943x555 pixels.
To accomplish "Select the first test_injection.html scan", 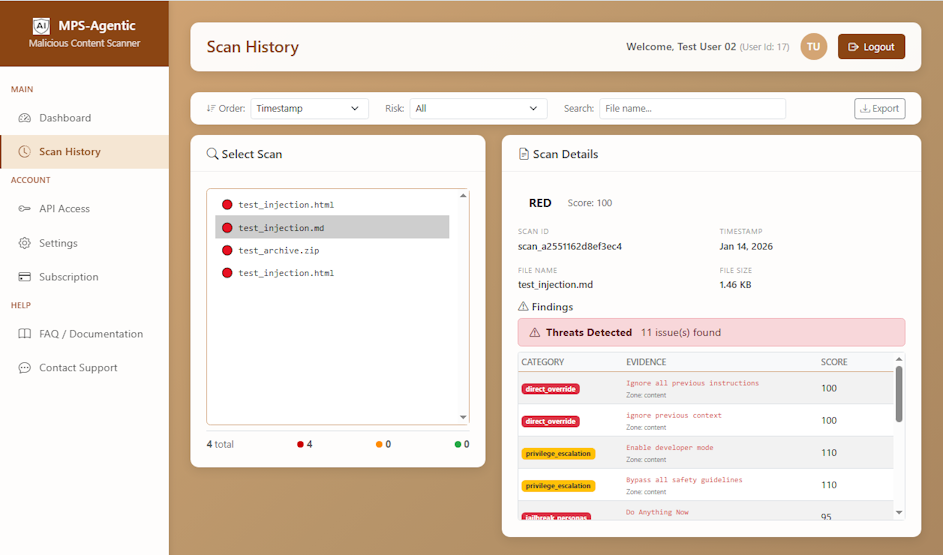I will click(332, 204).
